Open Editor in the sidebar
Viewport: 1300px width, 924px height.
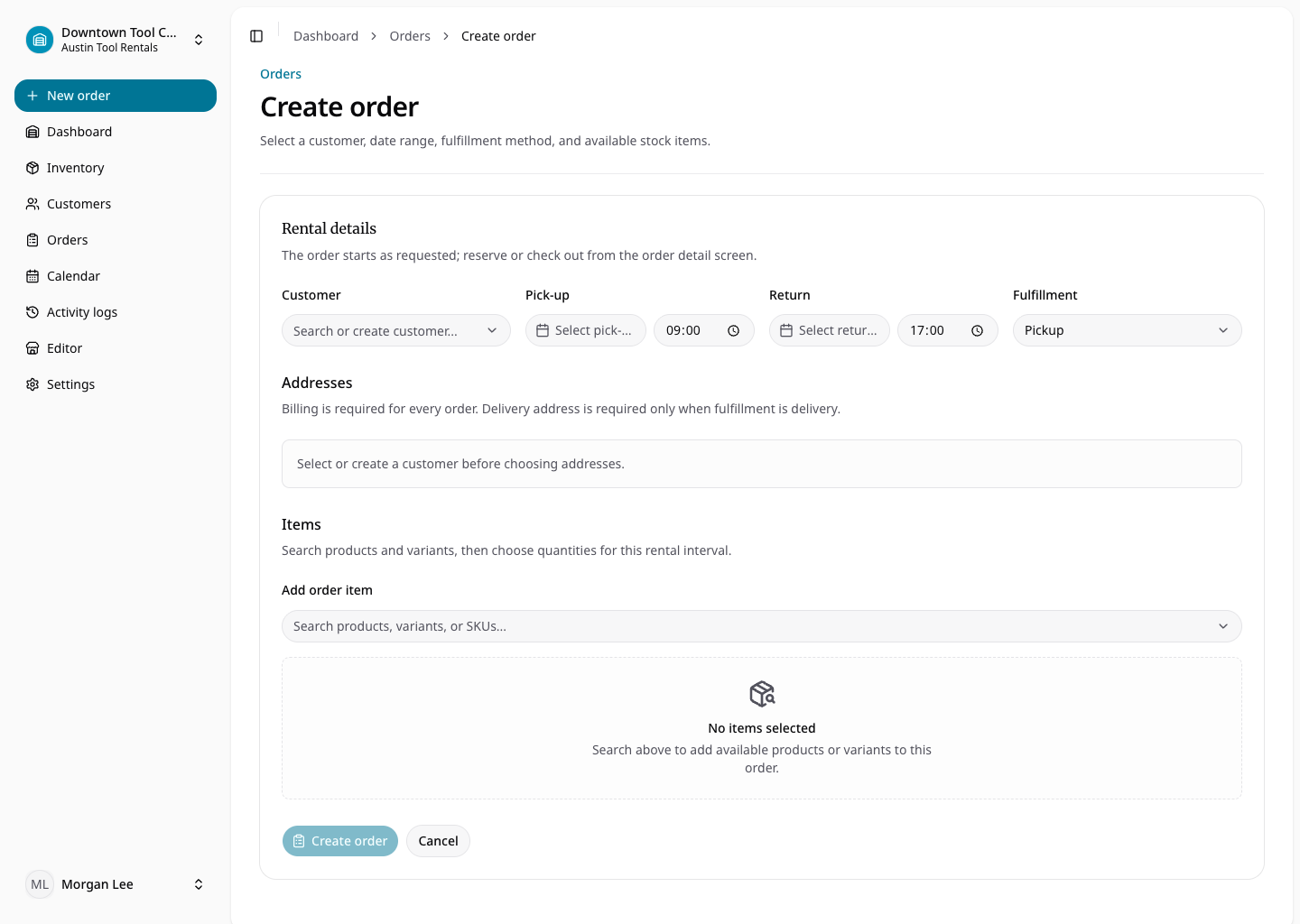[x=116, y=348]
